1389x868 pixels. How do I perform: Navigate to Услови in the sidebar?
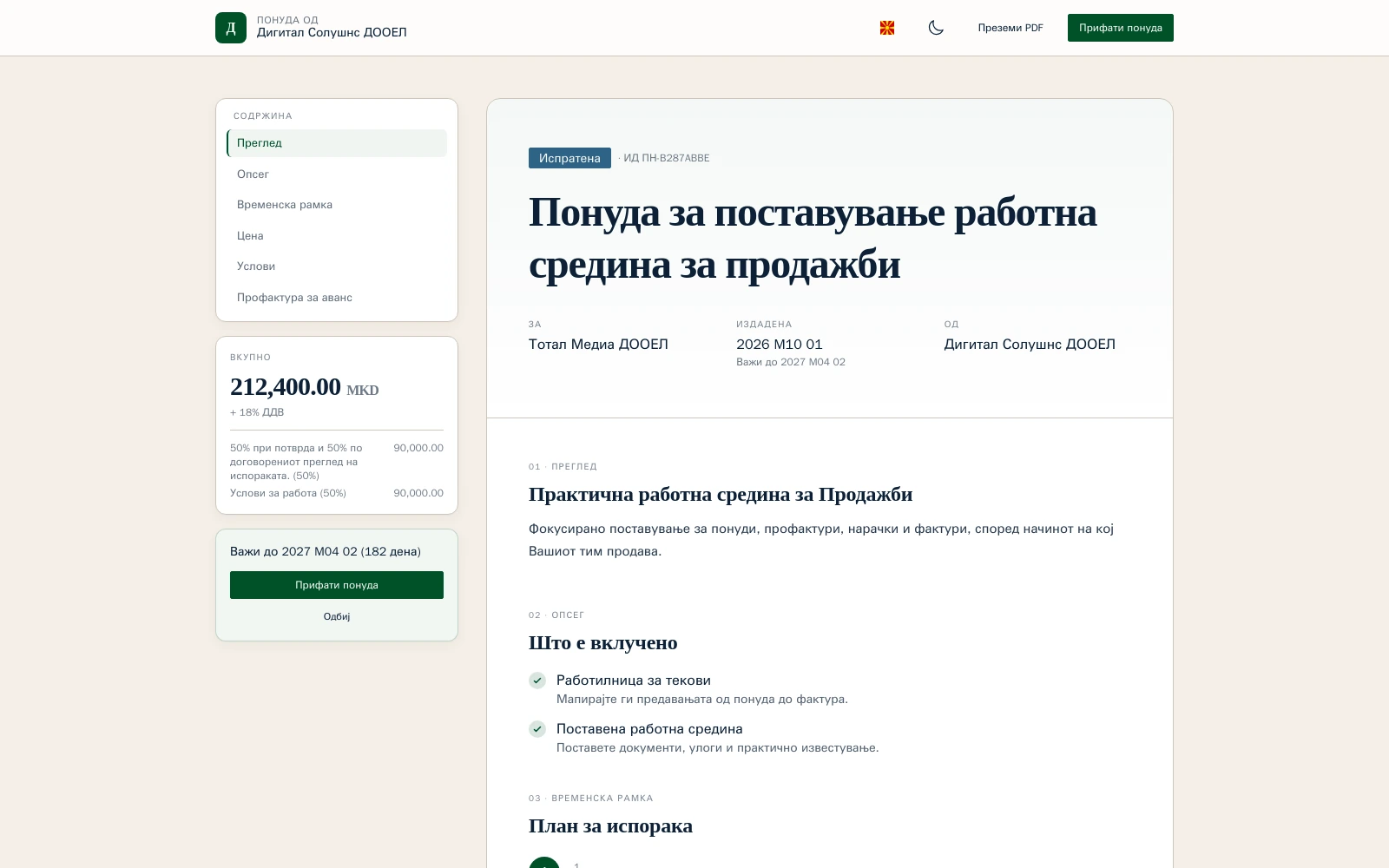(337, 266)
